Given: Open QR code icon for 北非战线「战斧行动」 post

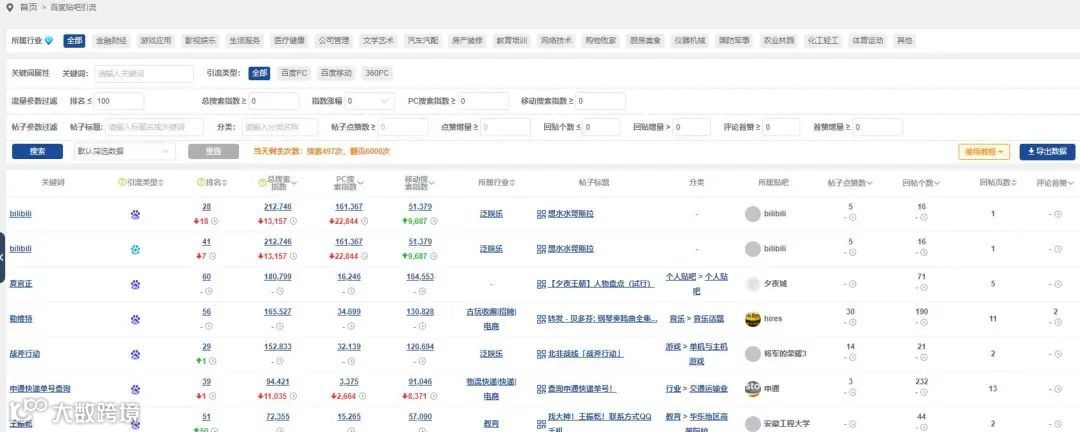Looking at the screenshot, I should tap(541, 354).
